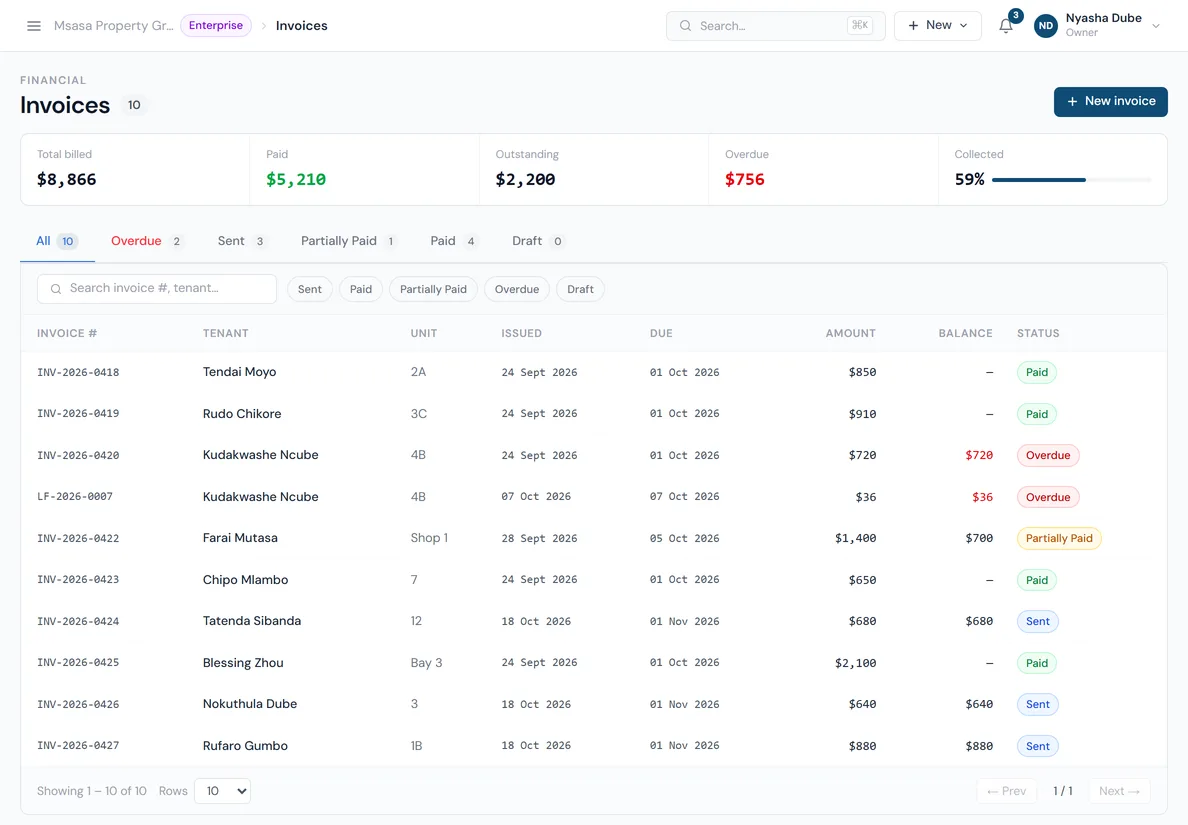Click the Collected 59% progress bar
This screenshot has width=1188, height=825.
[x=1071, y=180]
